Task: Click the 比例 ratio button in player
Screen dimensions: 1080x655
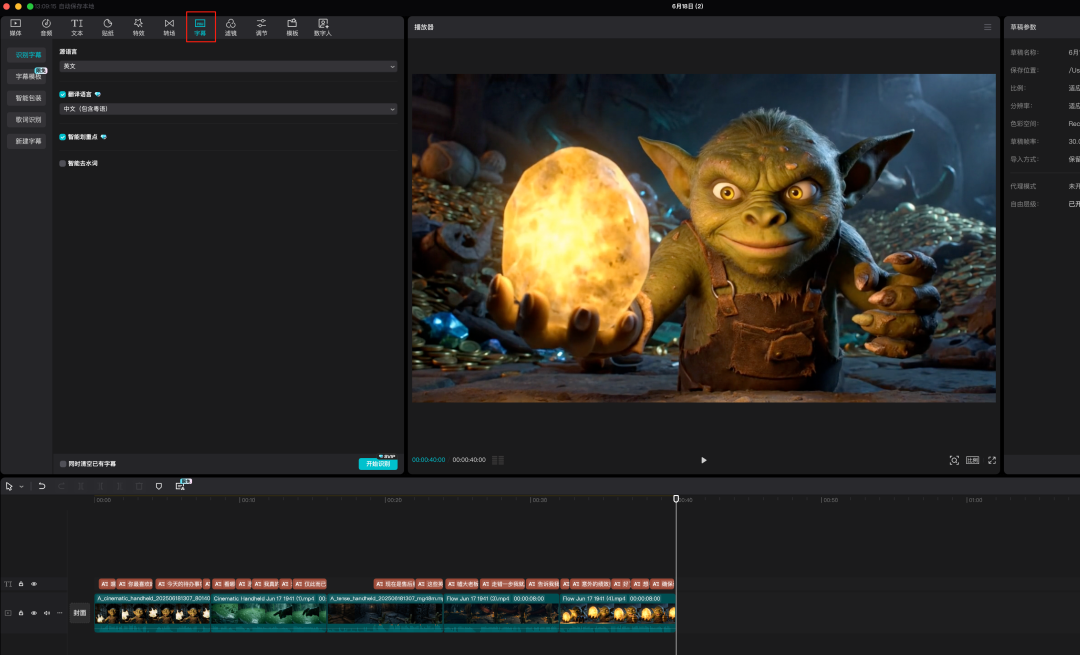Action: coord(973,460)
